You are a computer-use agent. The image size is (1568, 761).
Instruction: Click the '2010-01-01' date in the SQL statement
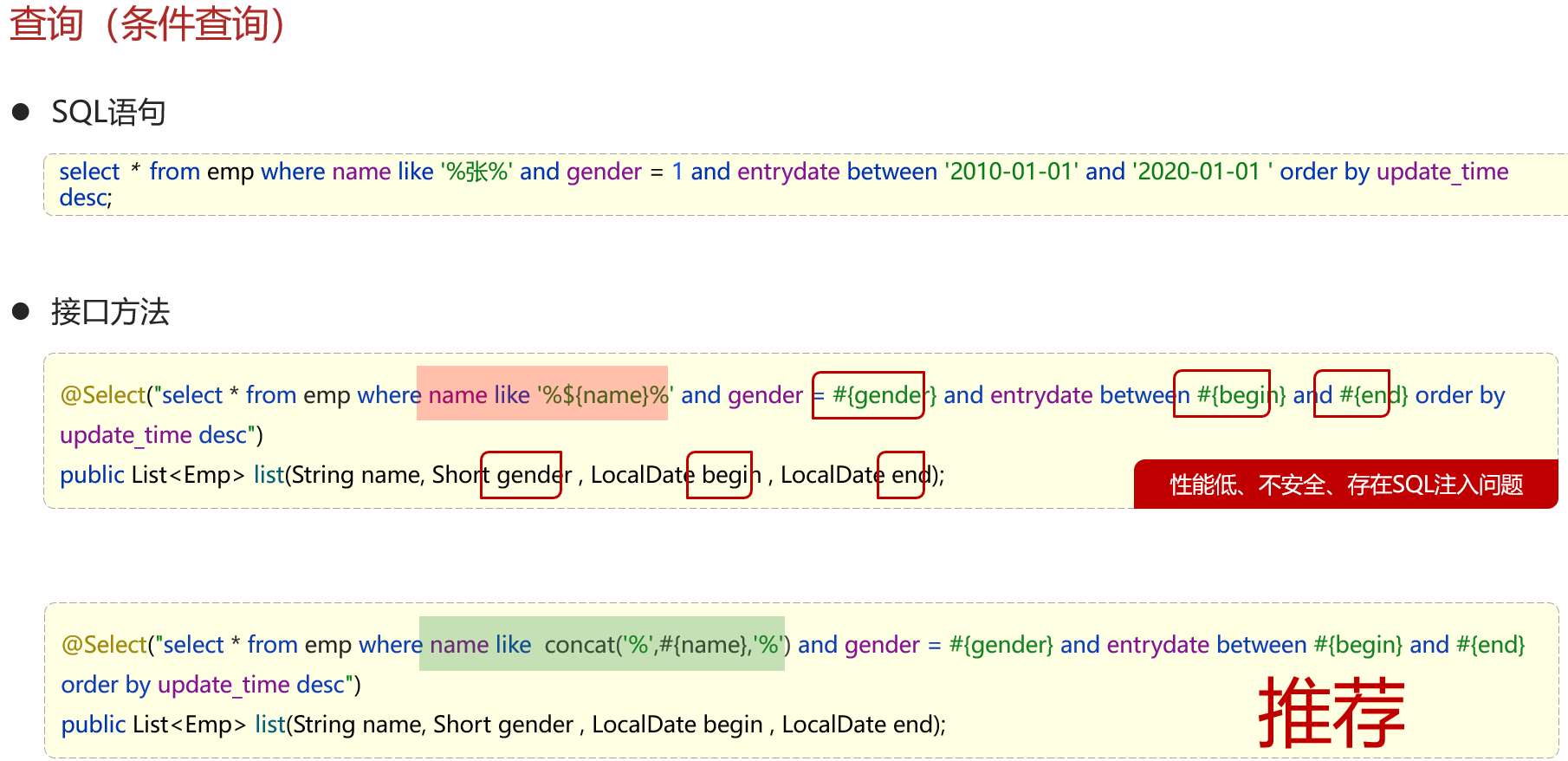click(x=1011, y=172)
